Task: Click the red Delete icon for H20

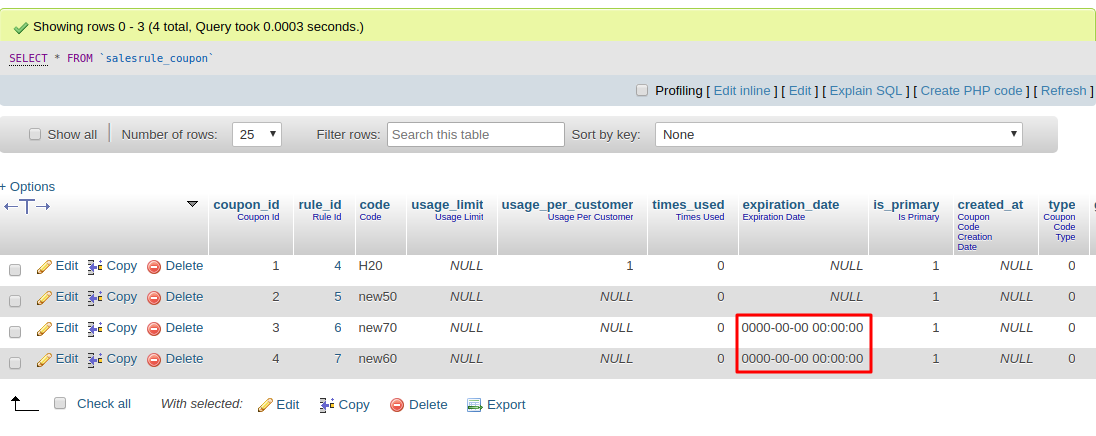Action: (154, 267)
